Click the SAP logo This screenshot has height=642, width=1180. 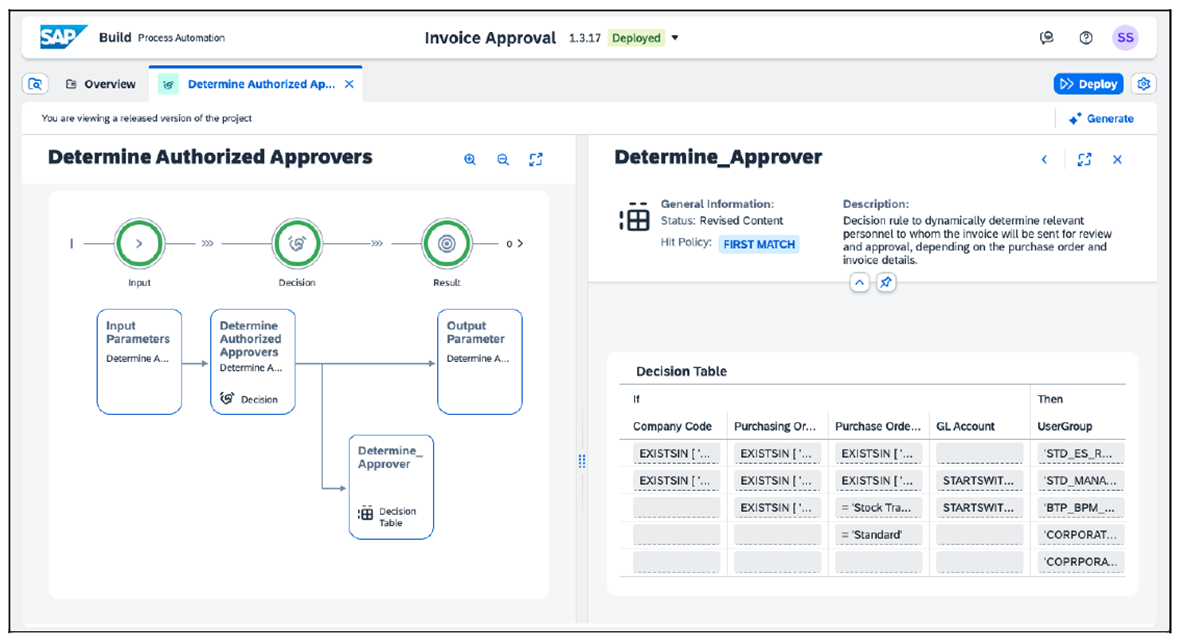click(x=63, y=38)
